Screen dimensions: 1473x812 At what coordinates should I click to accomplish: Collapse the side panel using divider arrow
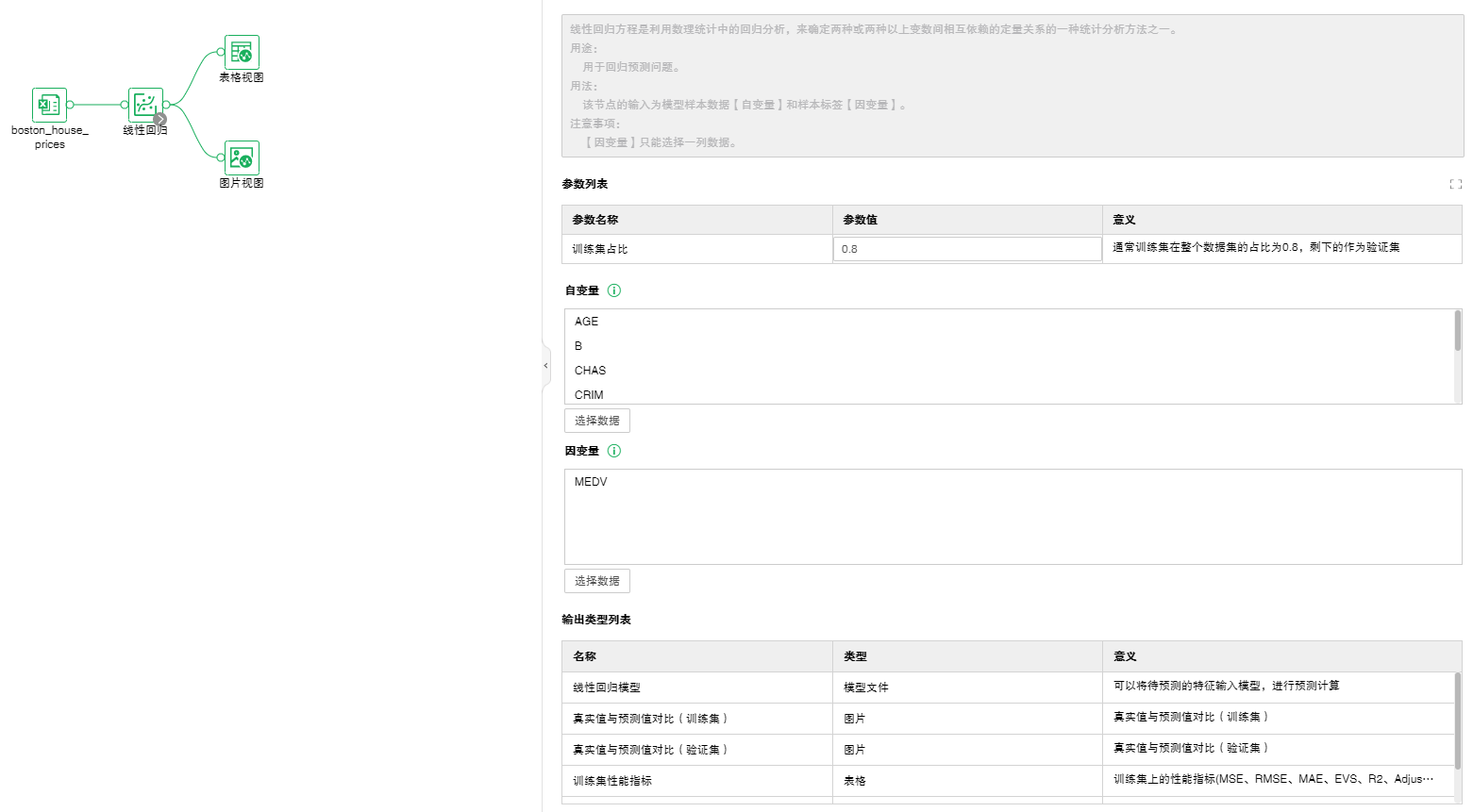pos(545,366)
